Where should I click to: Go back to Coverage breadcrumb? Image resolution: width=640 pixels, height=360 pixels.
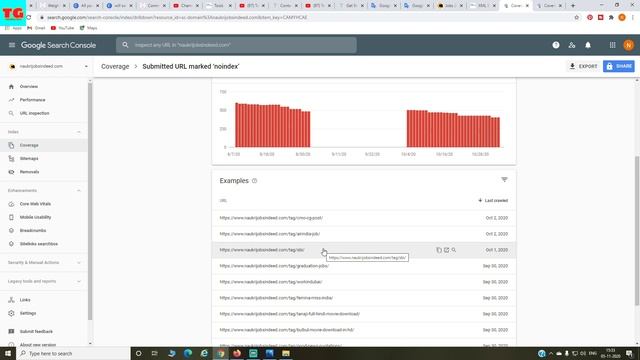pyautogui.click(x=115, y=67)
